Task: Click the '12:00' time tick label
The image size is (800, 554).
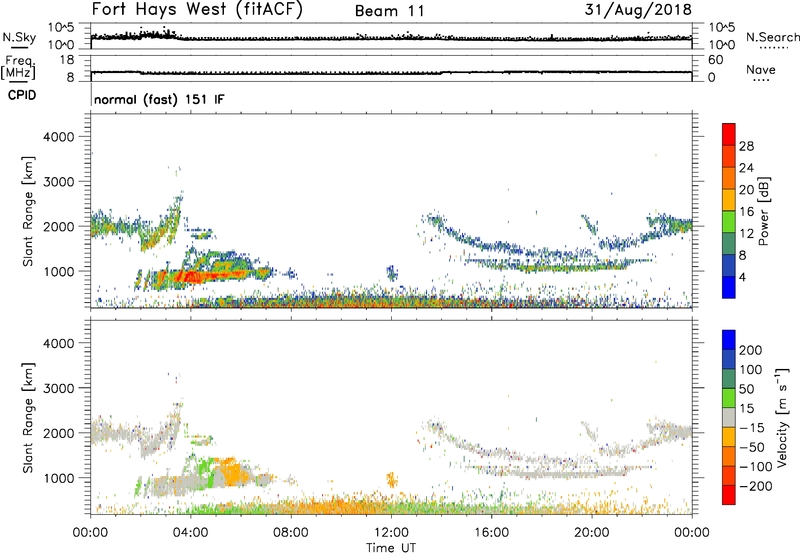Action: pyautogui.click(x=391, y=533)
